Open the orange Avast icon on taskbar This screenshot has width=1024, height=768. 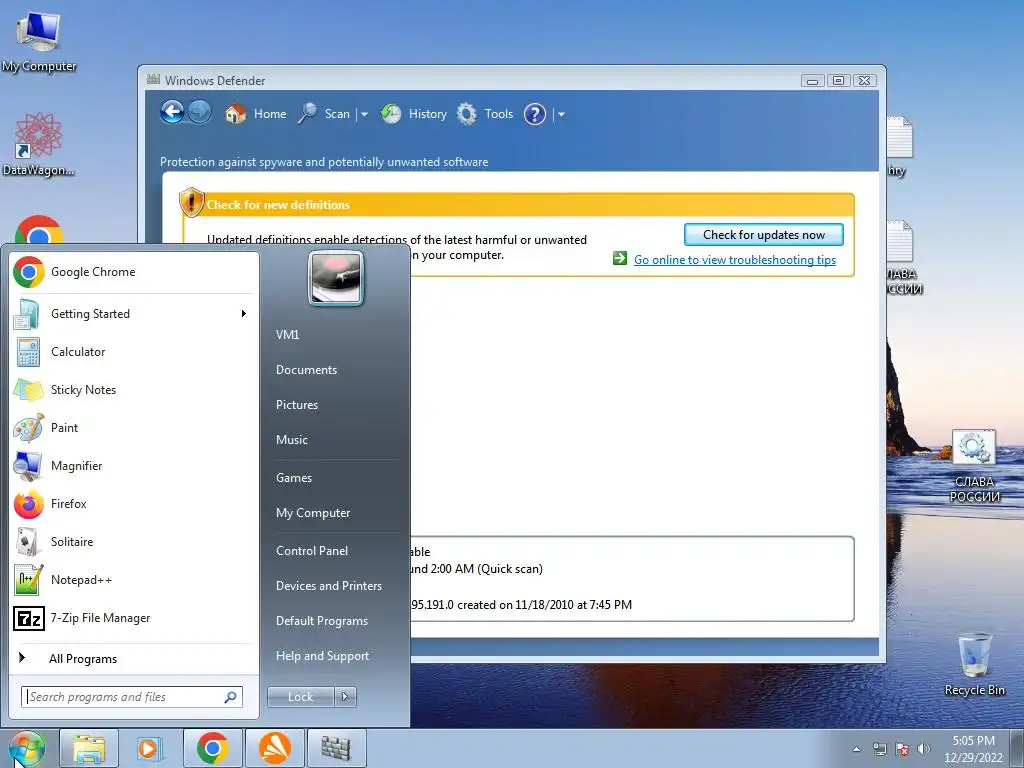[274, 748]
